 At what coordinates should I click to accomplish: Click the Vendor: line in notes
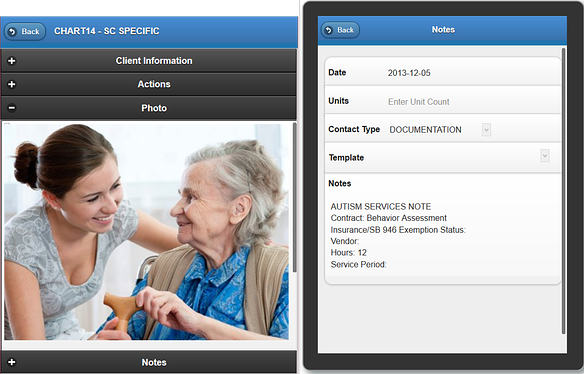click(345, 241)
